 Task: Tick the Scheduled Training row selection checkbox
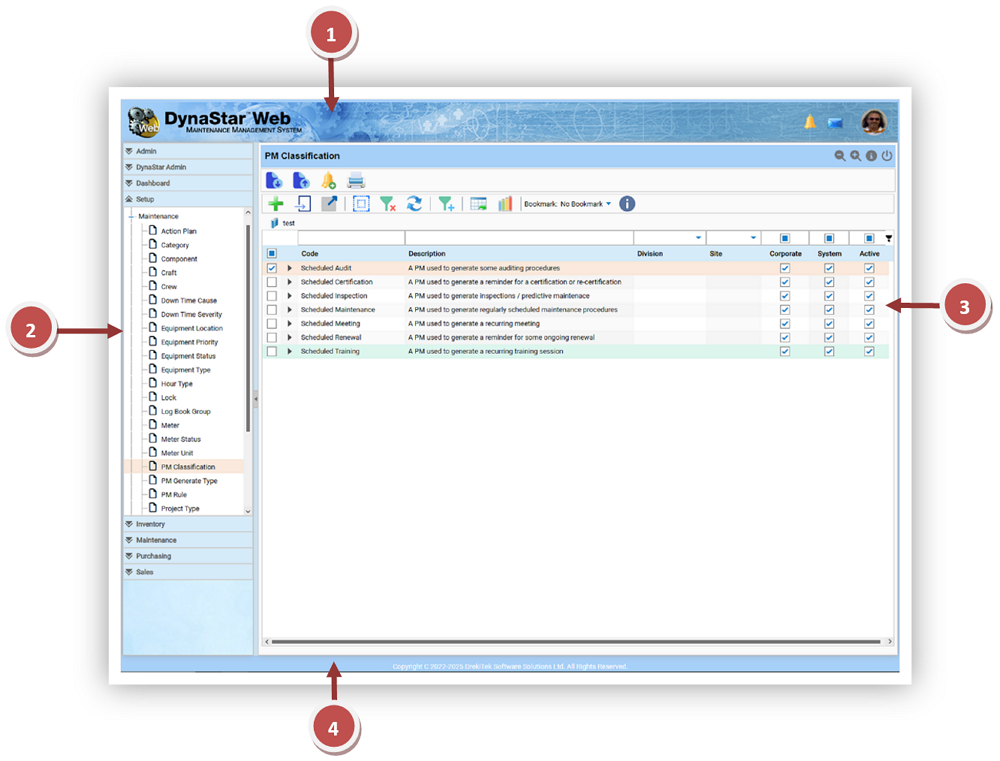[x=272, y=351]
